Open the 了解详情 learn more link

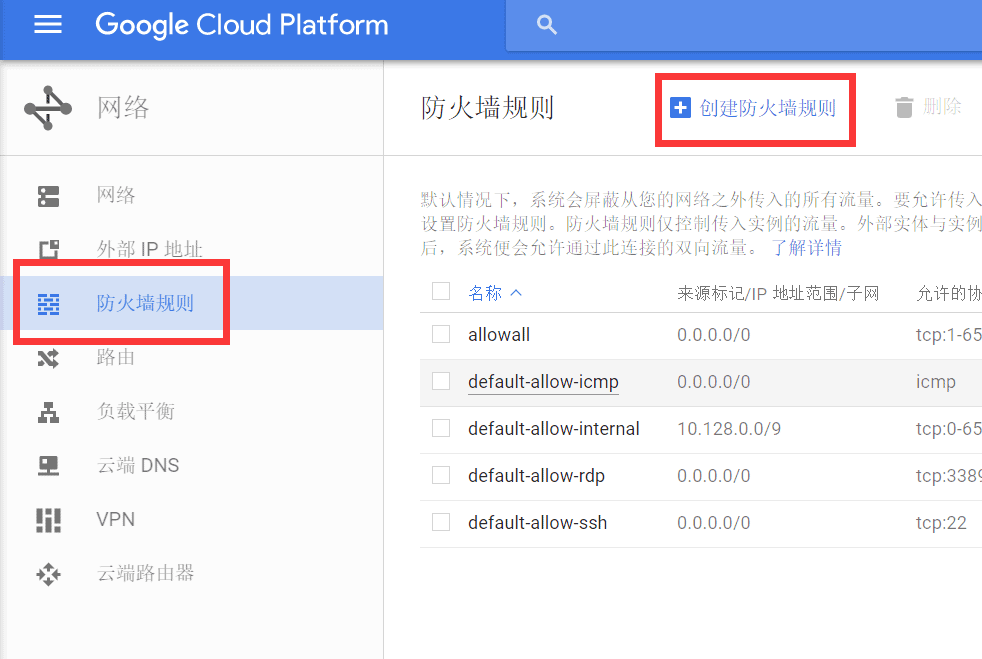pyautogui.click(x=806, y=248)
